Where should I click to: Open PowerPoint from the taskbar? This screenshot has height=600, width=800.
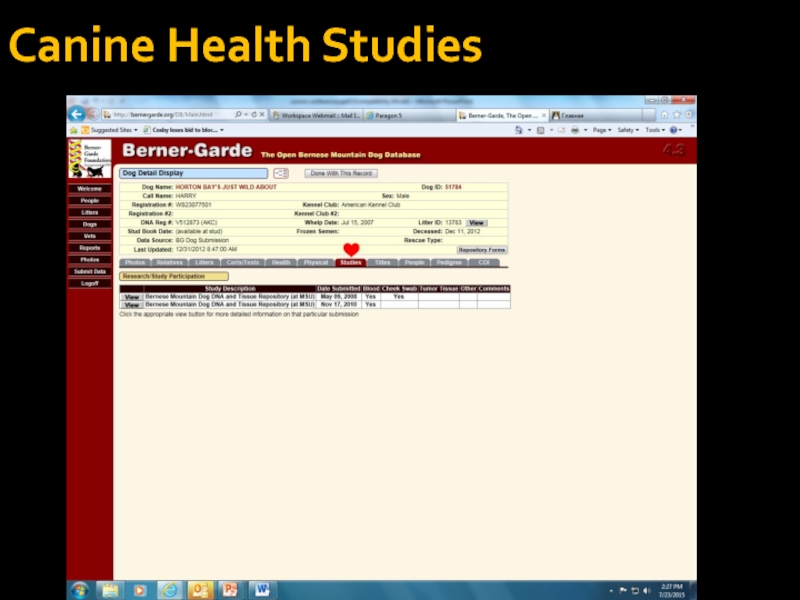click(x=230, y=590)
